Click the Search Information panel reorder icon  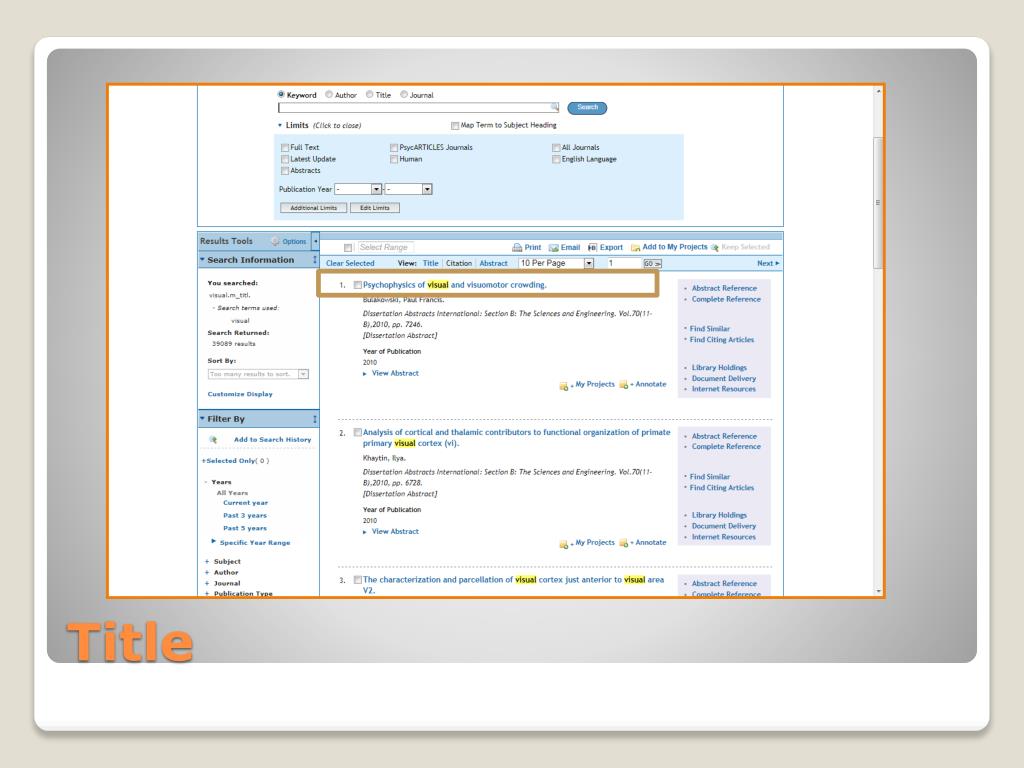pos(315,260)
